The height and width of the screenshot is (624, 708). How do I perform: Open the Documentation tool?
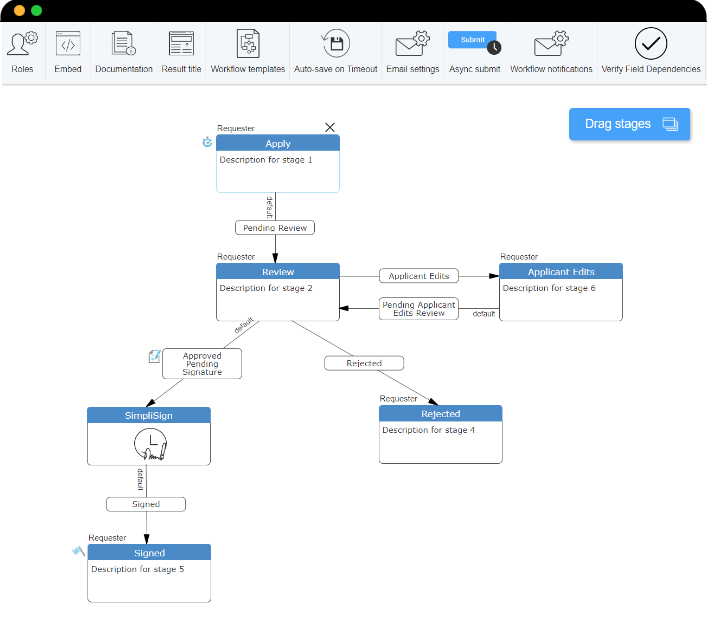click(124, 45)
